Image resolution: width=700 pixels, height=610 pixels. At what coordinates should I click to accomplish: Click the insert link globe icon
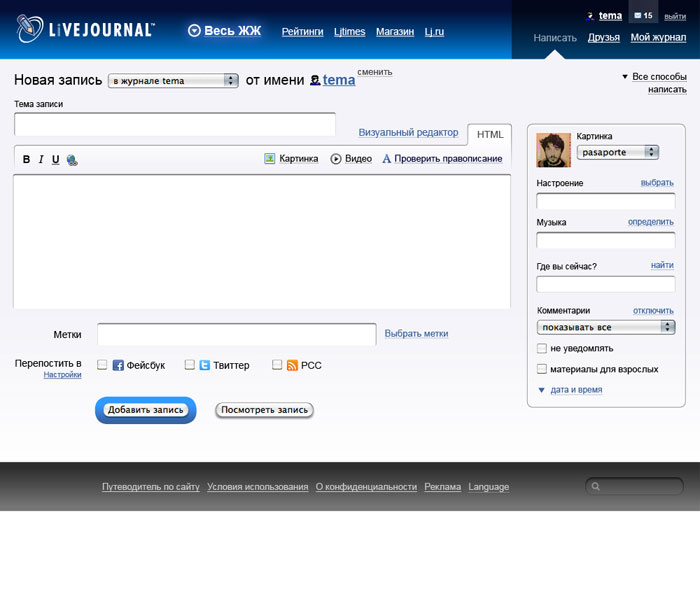pyautogui.click(x=72, y=160)
